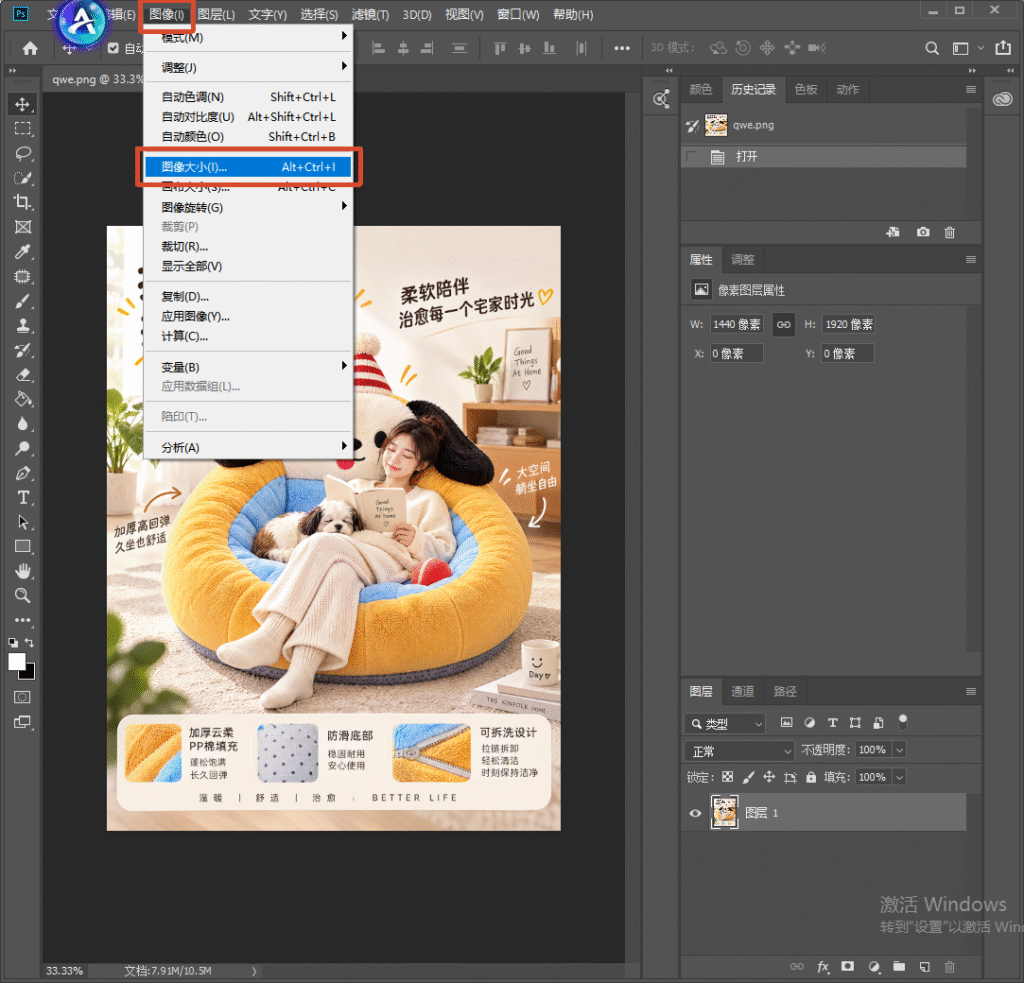Viewport: 1024px width, 983px height.
Task: Select the Paint Bucket tool
Action: (x=23, y=399)
